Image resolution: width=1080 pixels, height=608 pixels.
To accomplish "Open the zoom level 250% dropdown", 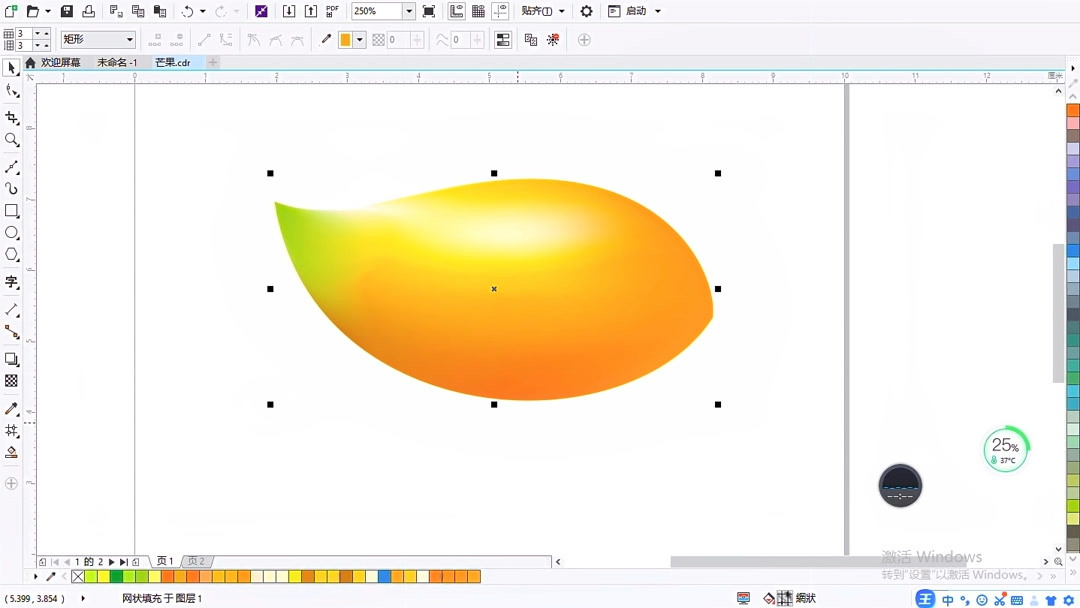I will (x=407, y=11).
